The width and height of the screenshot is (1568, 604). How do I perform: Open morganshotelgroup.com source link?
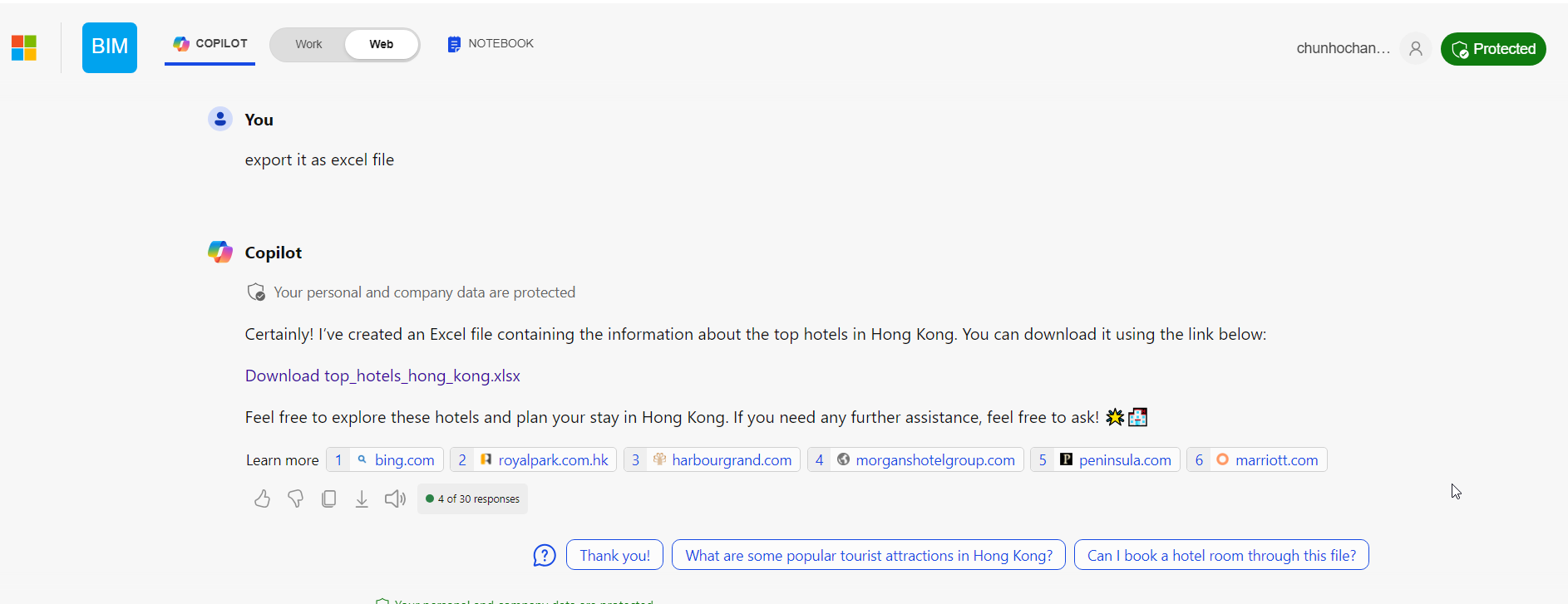coord(915,459)
